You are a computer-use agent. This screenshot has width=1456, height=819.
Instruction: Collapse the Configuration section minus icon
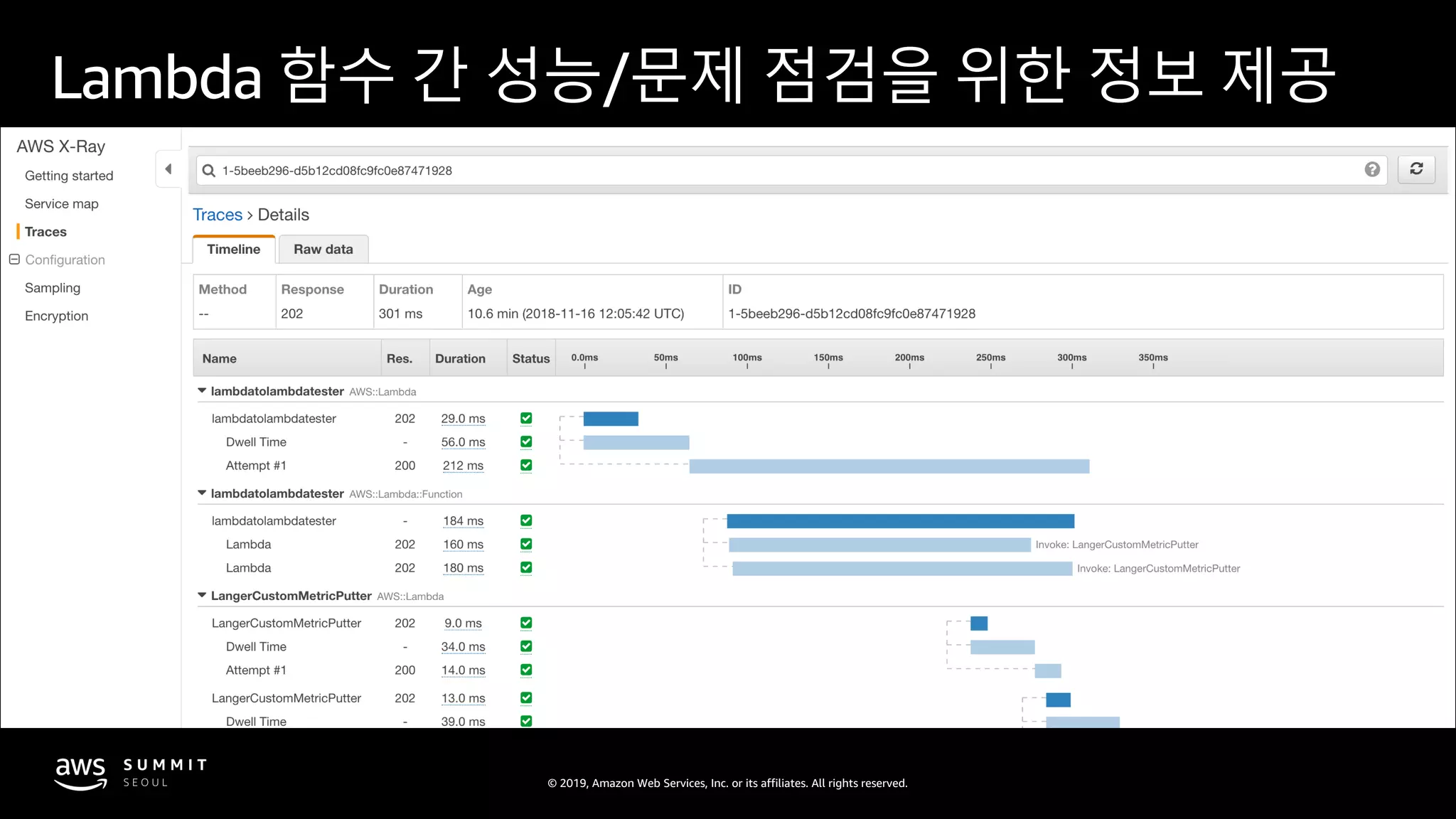[14, 259]
